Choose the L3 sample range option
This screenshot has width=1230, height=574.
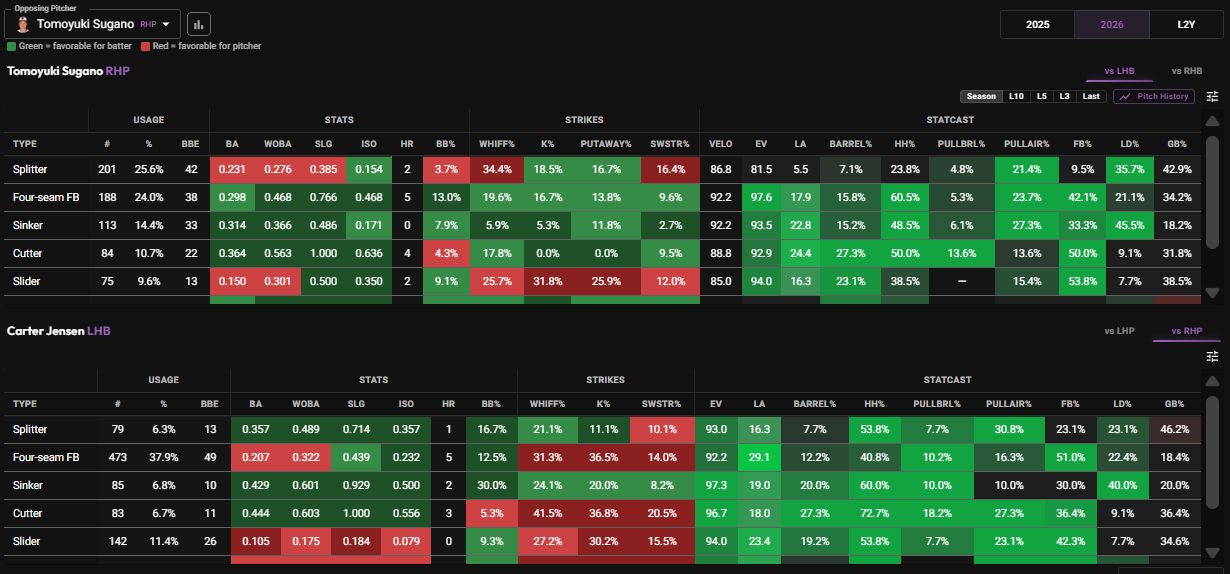pos(1065,96)
